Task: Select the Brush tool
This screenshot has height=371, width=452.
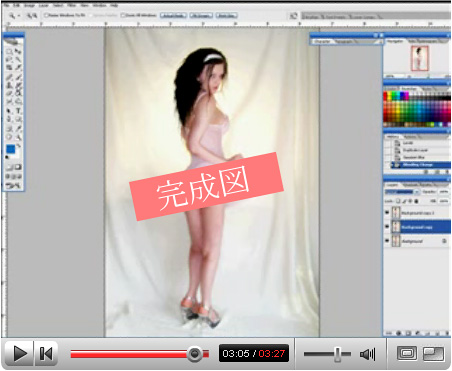Action: click(18, 77)
